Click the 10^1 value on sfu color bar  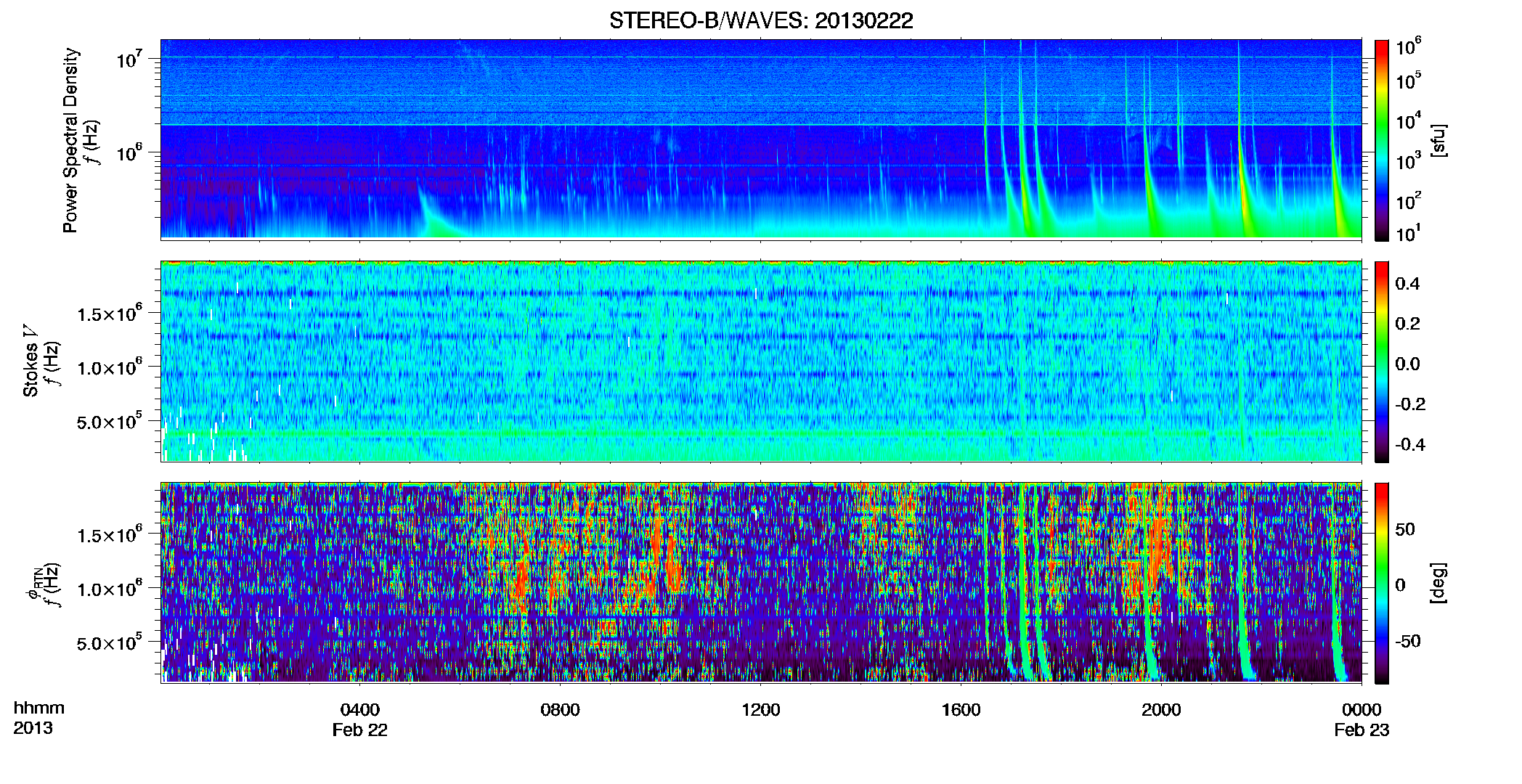click(1409, 233)
